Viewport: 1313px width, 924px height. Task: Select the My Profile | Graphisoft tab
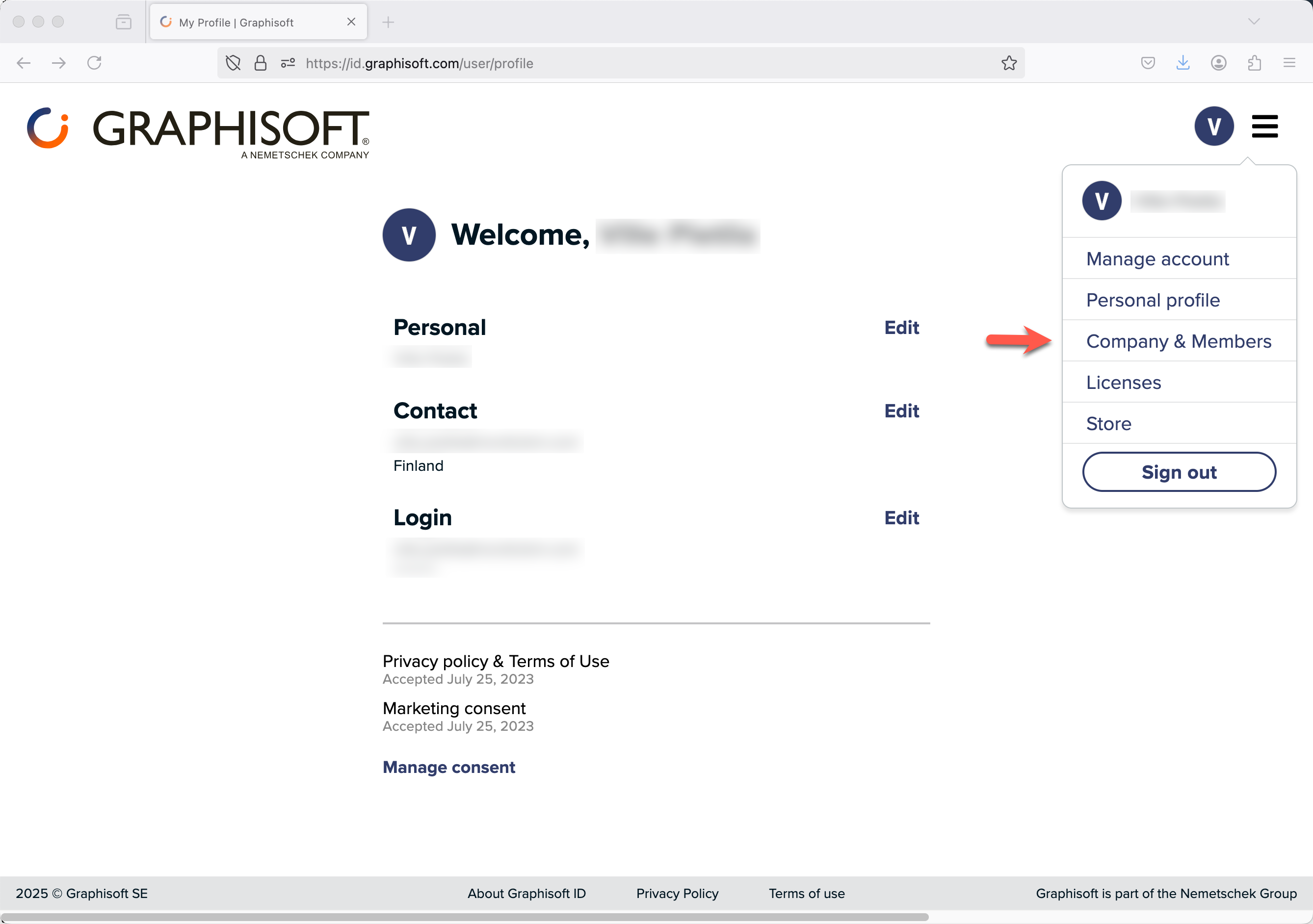click(259, 22)
